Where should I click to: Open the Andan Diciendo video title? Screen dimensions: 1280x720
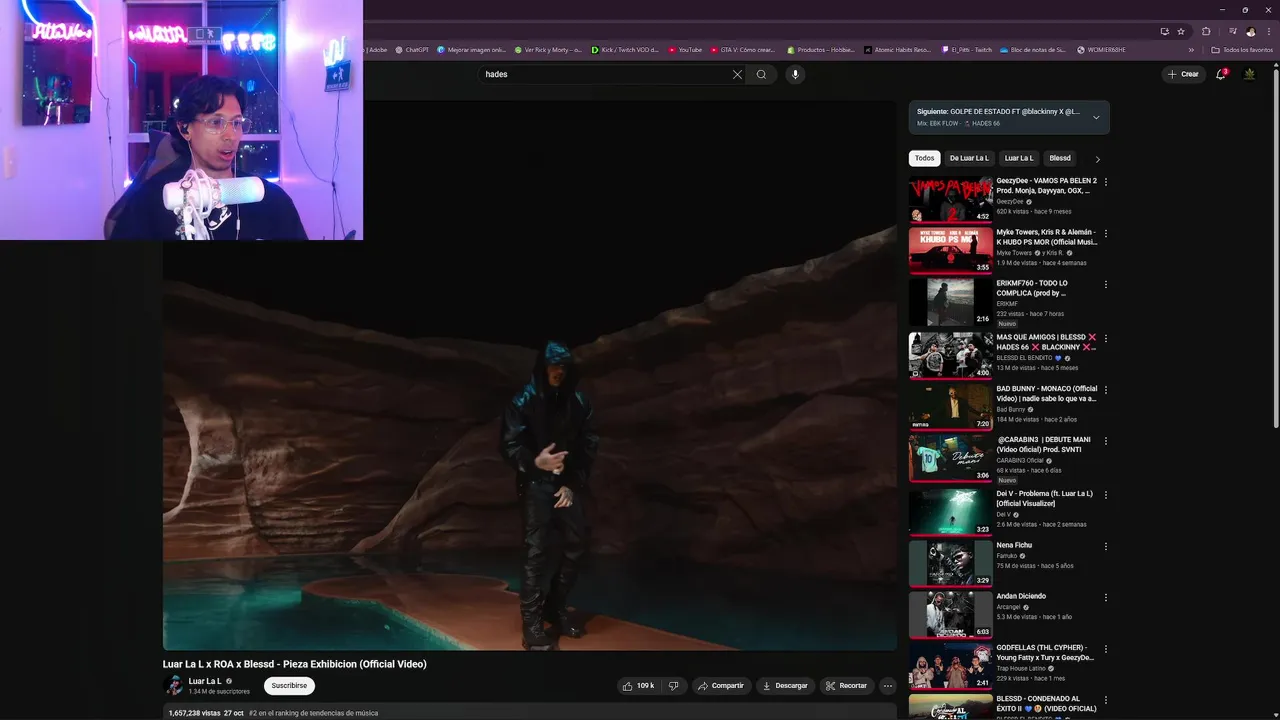tap(1021, 596)
